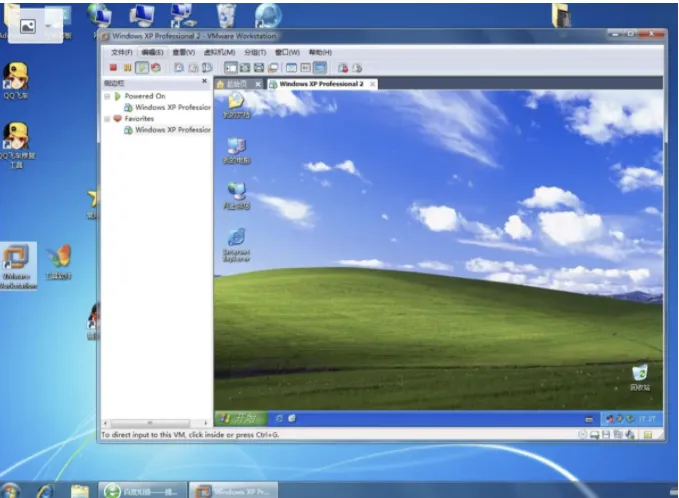
Task: Open the 窗口(W) Window menu
Action: [x=287, y=52]
